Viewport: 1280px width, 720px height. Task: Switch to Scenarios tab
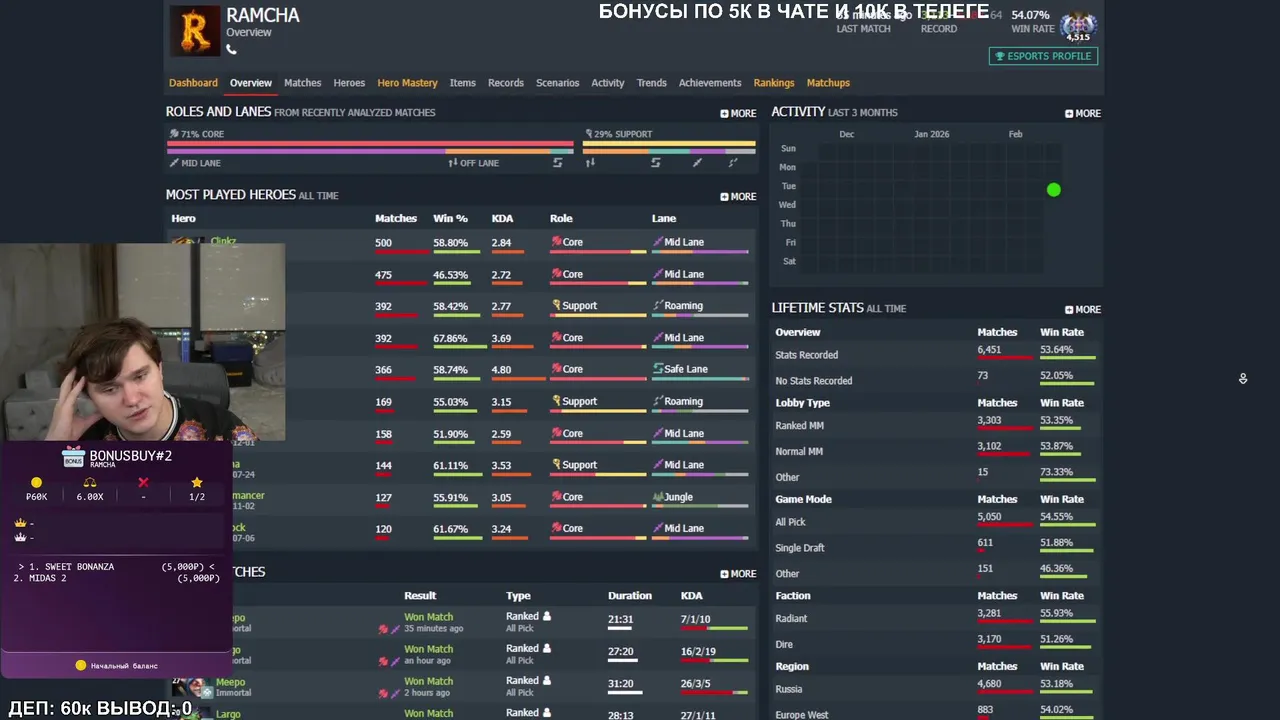558,83
